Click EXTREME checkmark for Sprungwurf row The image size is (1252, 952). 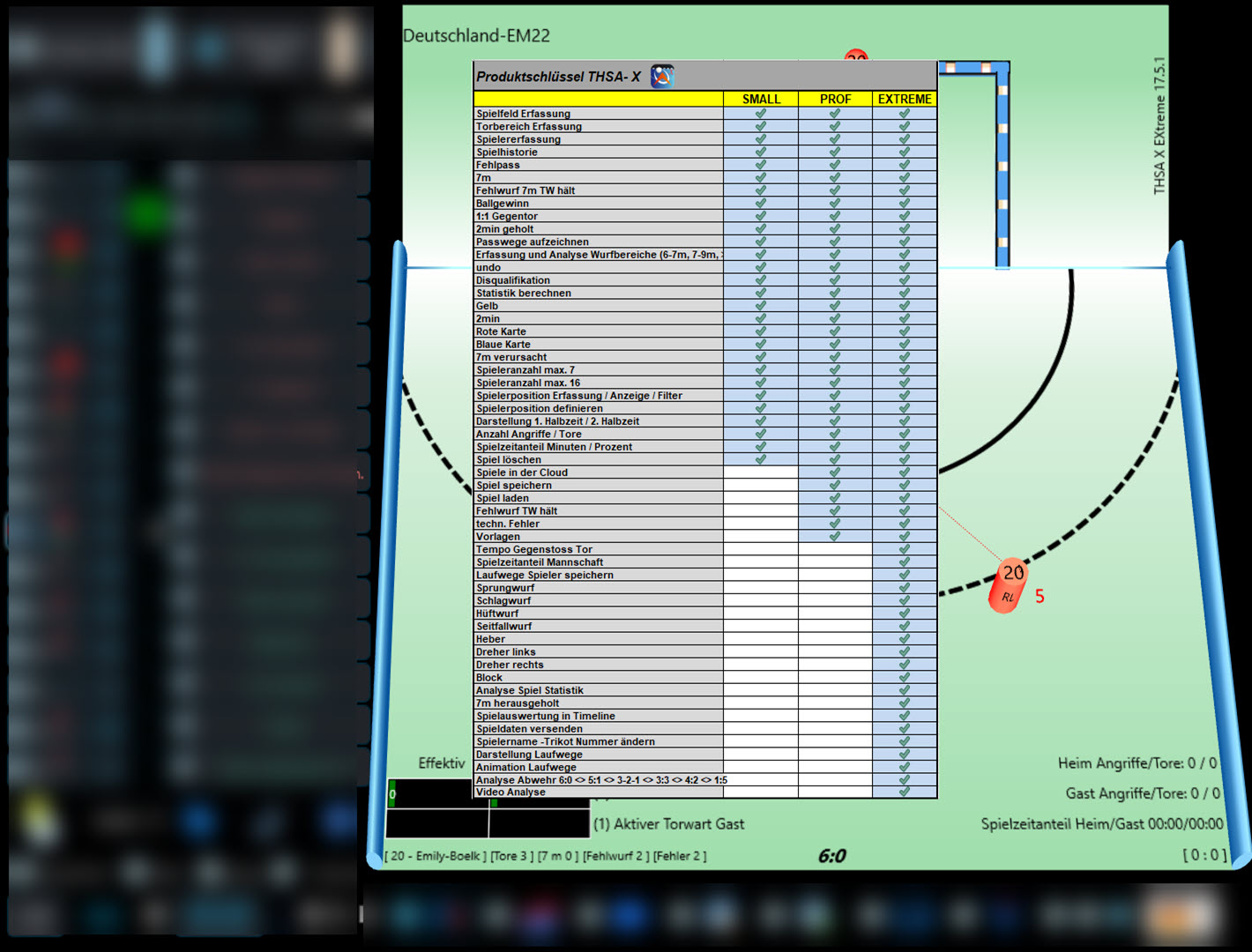tap(905, 587)
